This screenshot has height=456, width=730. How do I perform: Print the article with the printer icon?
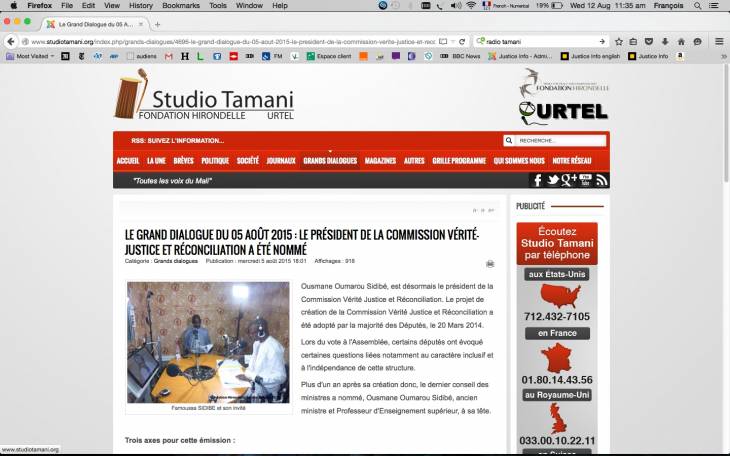point(490,264)
